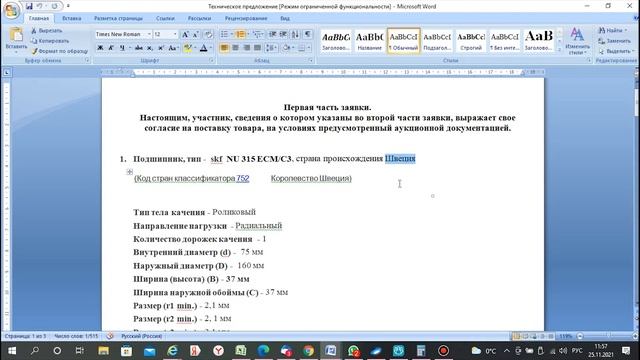
Task: Switch to the Вставка tab
Action: click(x=71, y=18)
